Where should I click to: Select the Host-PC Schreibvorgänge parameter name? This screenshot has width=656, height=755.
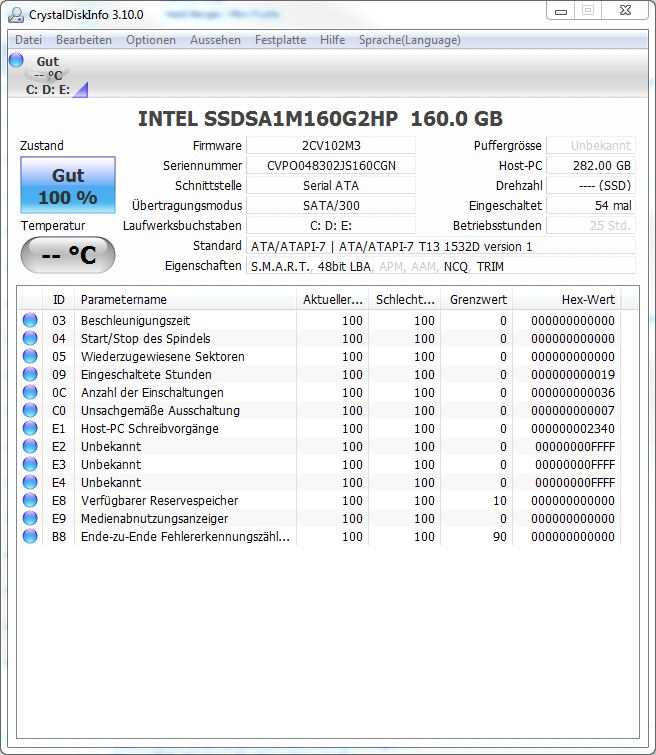point(150,429)
